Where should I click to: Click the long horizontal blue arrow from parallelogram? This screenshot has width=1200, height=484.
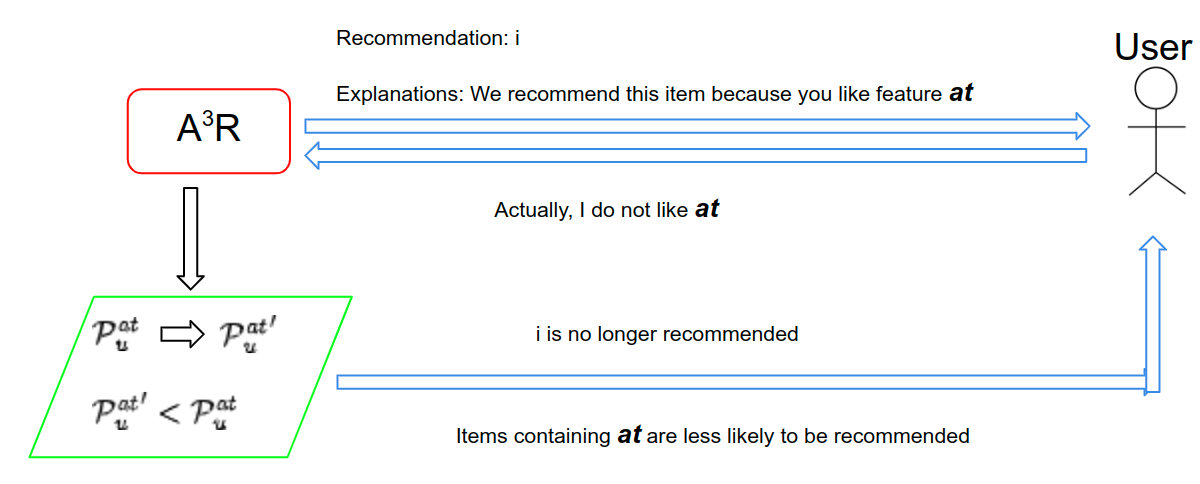click(740, 382)
